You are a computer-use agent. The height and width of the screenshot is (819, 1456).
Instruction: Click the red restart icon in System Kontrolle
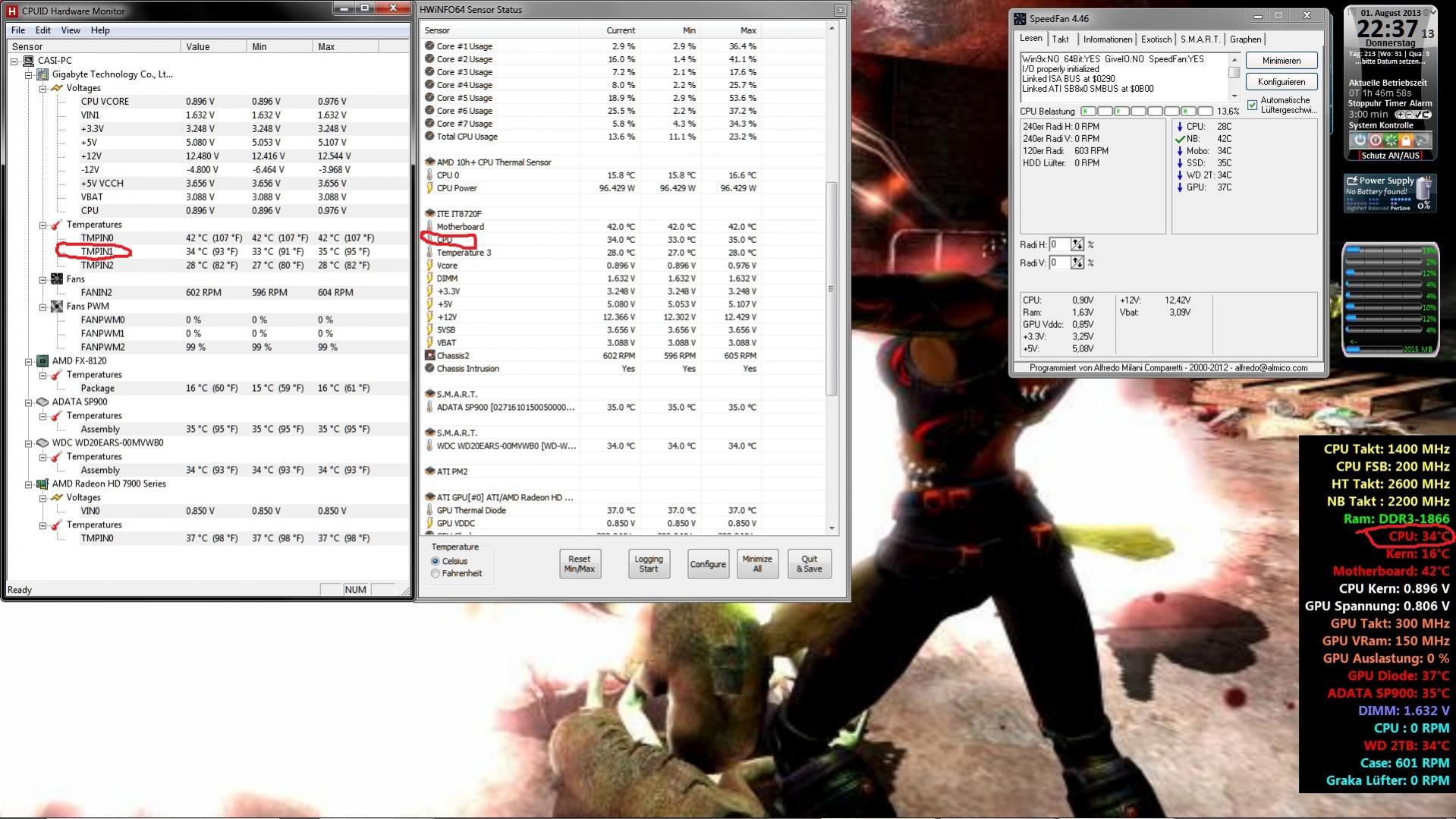1376,140
